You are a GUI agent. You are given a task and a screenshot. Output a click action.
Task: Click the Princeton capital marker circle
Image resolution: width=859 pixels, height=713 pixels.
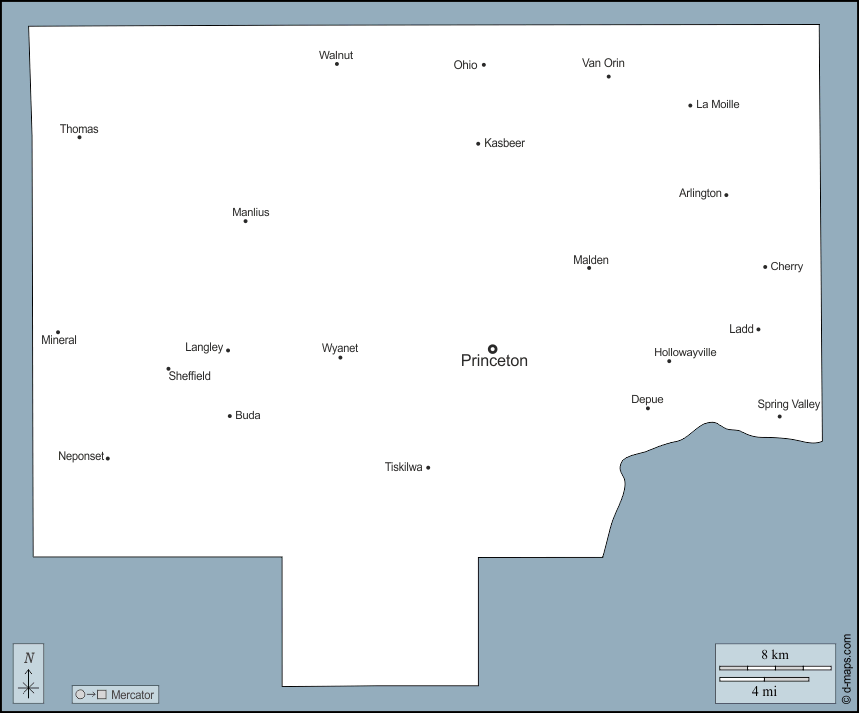492,349
